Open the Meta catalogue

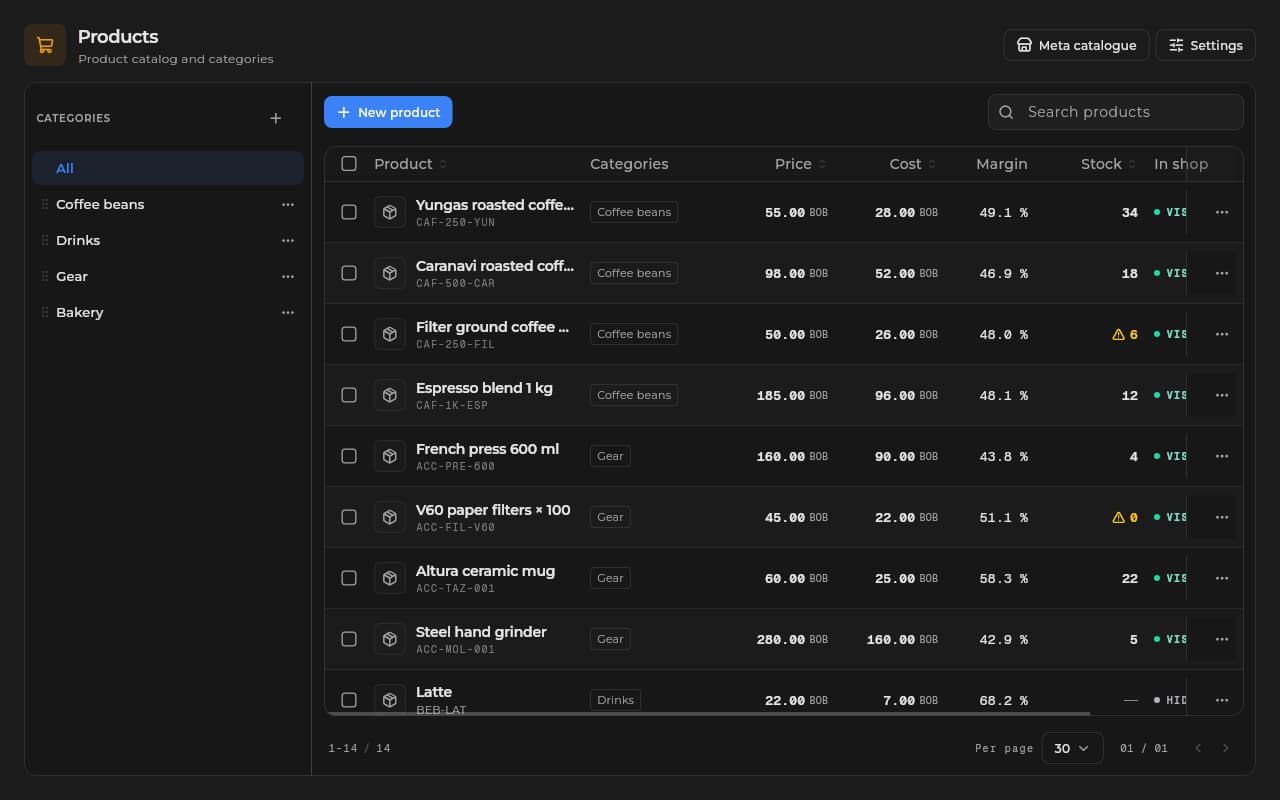click(x=1076, y=45)
